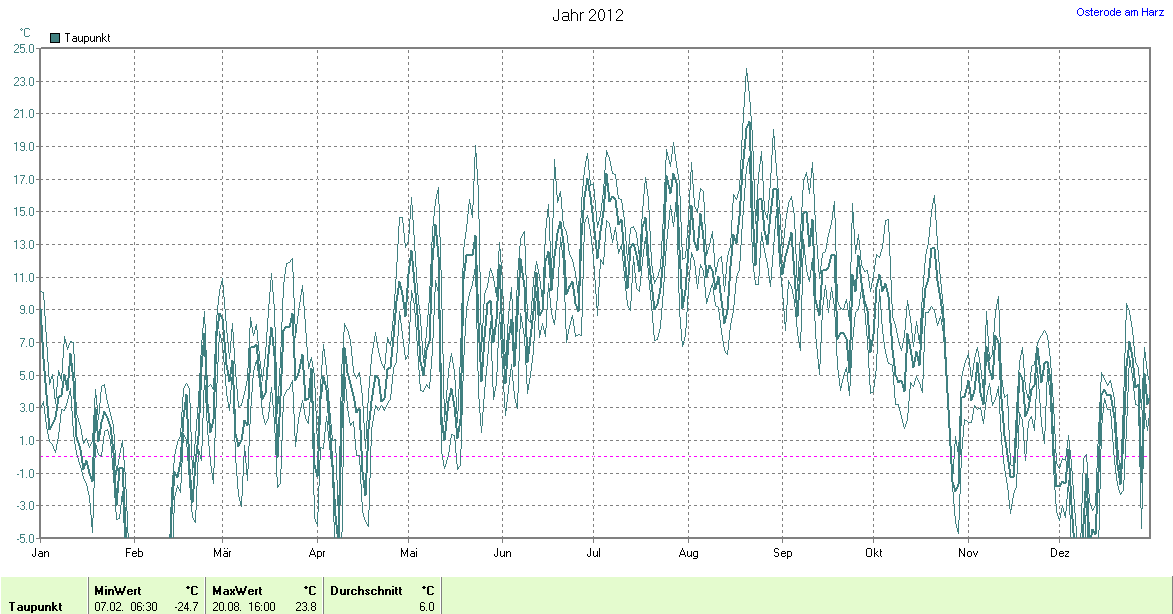
Task: Click the Taupunkt row label in the table
Action: [x=34, y=607]
